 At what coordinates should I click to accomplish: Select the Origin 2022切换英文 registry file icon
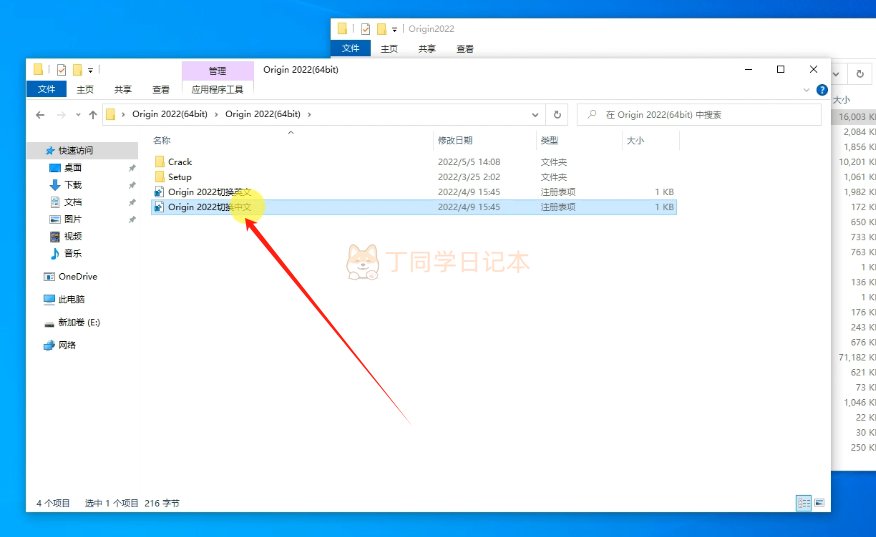coord(159,192)
